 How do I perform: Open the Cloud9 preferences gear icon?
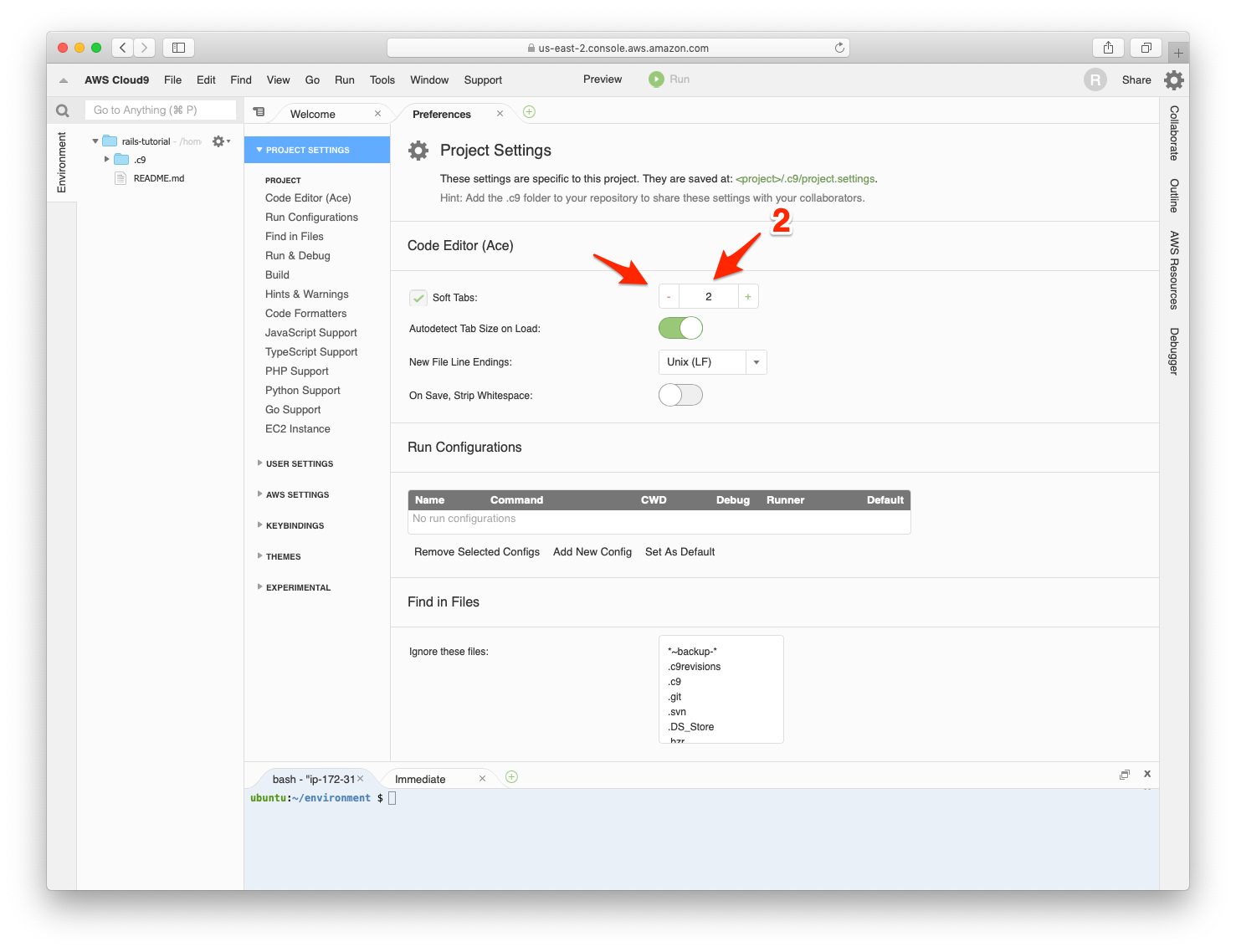[x=1174, y=79]
